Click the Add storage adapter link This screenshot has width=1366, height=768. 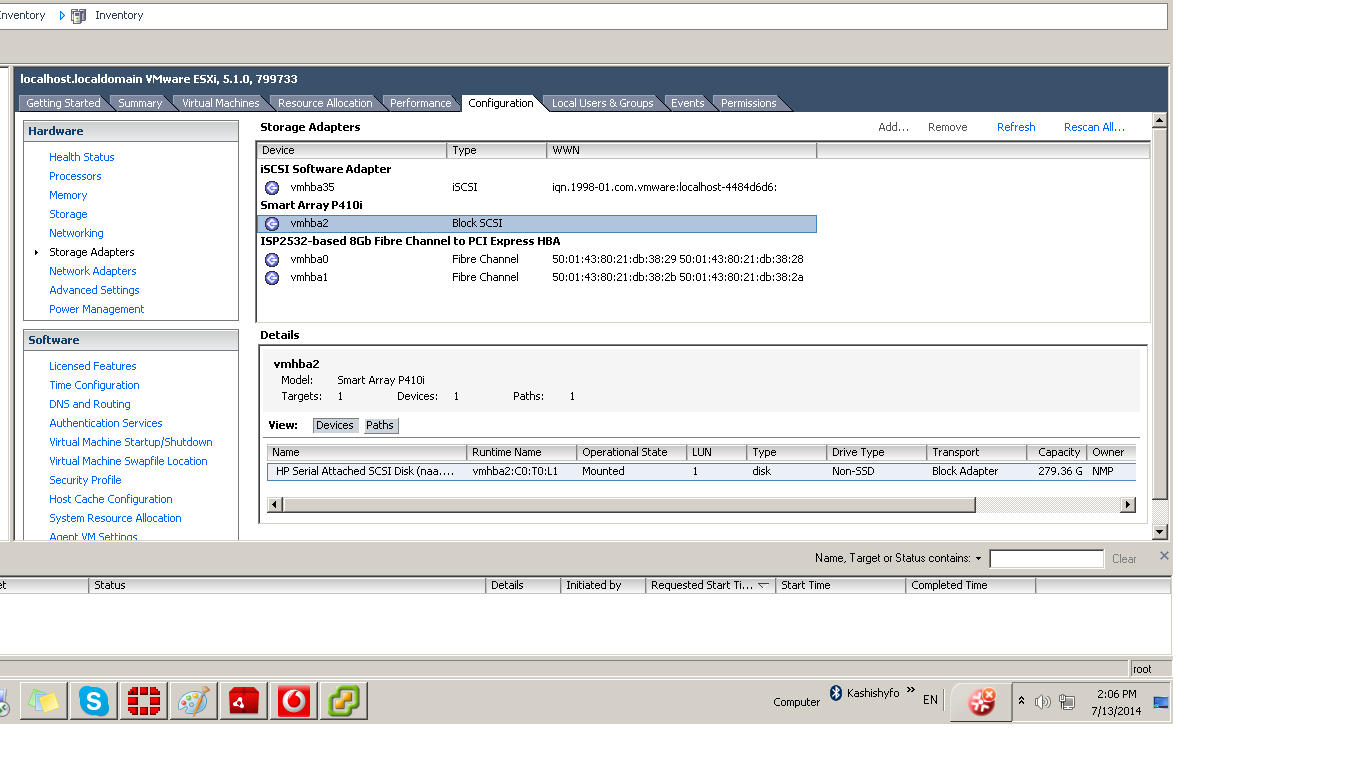pyautogui.click(x=893, y=127)
